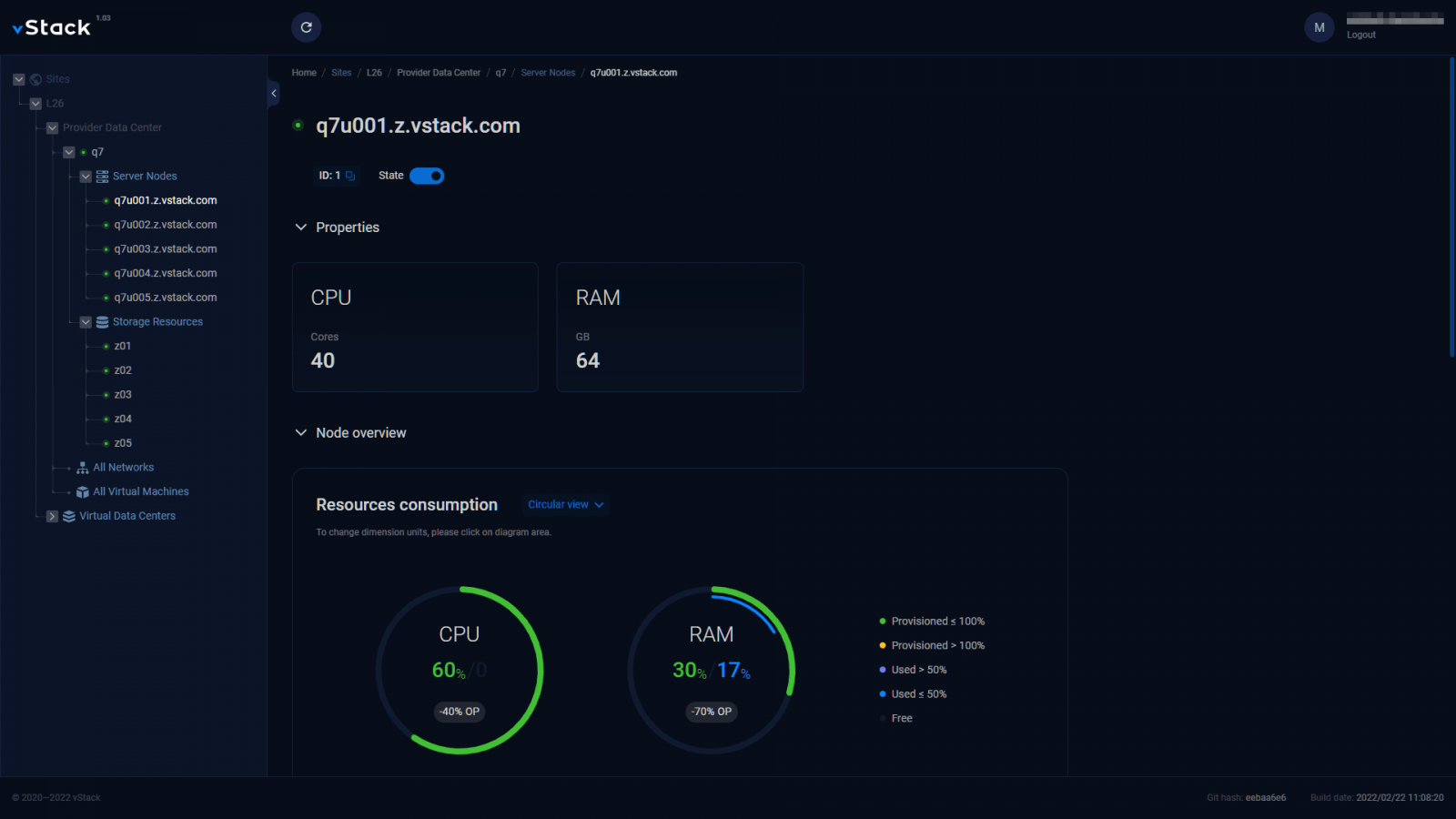Image resolution: width=1456 pixels, height=819 pixels.
Task: Collapse the Properties section
Action: pyautogui.click(x=301, y=227)
